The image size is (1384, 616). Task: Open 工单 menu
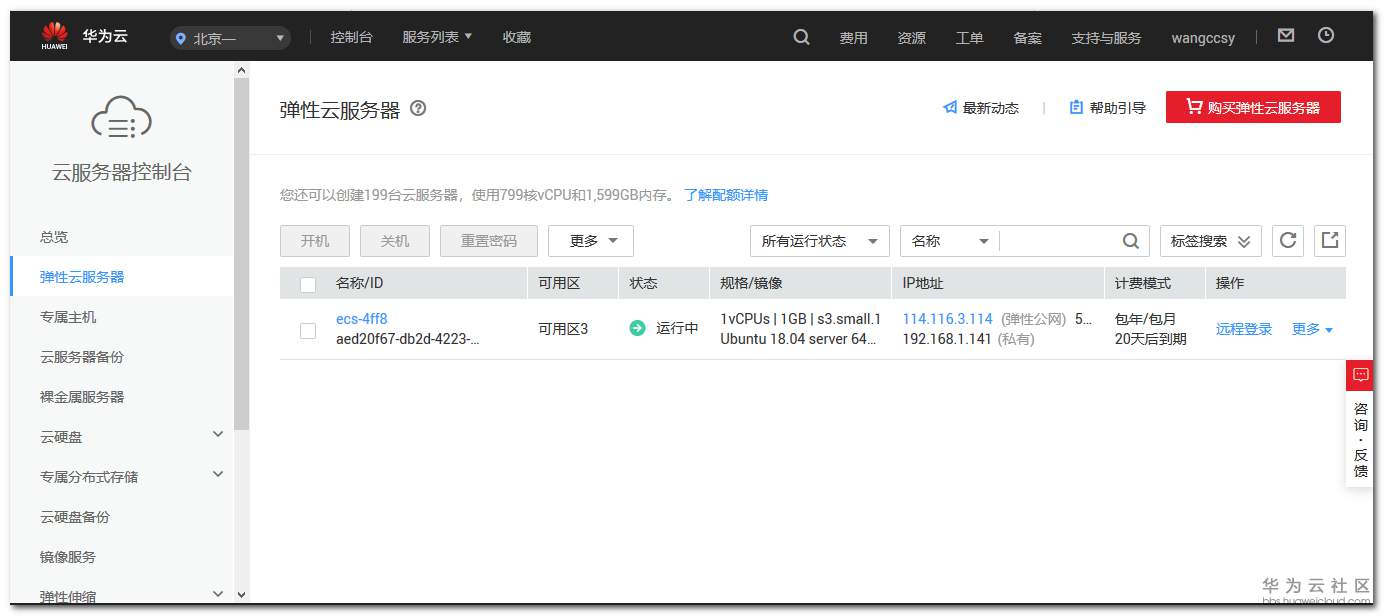(x=969, y=38)
